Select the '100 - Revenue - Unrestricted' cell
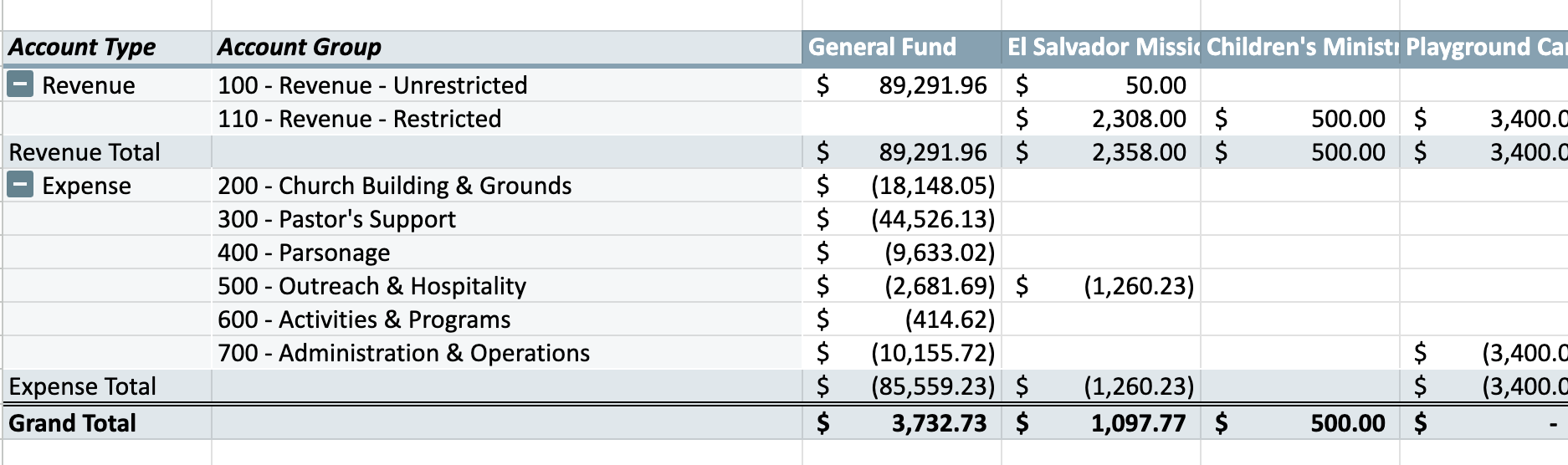Screen dimensions: 1568x465 tap(372, 85)
